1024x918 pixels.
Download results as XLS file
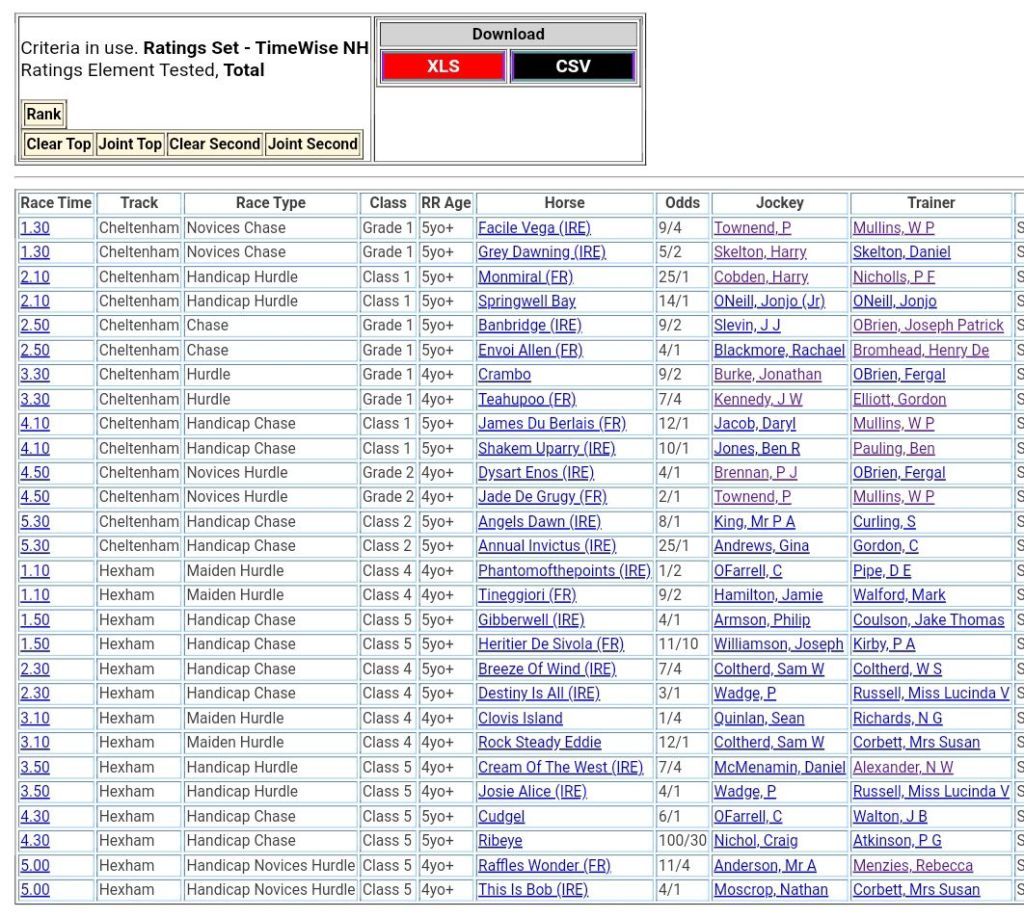[443, 67]
